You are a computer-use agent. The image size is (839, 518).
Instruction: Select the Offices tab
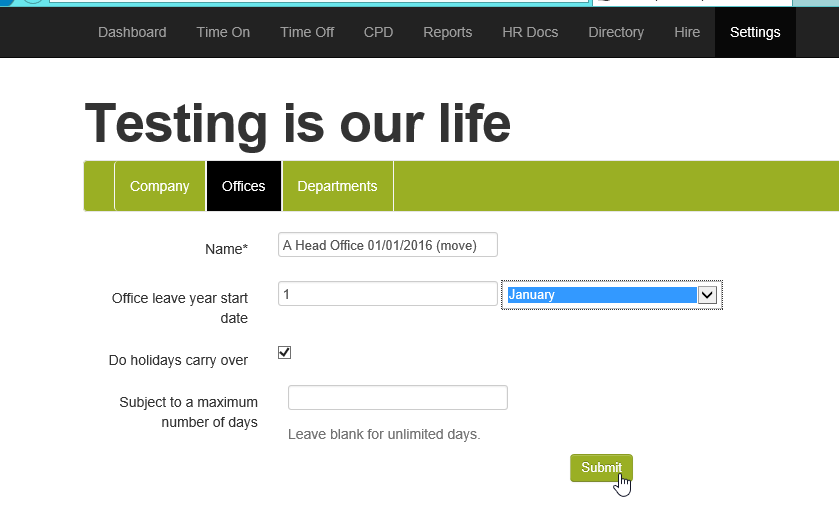click(x=244, y=186)
